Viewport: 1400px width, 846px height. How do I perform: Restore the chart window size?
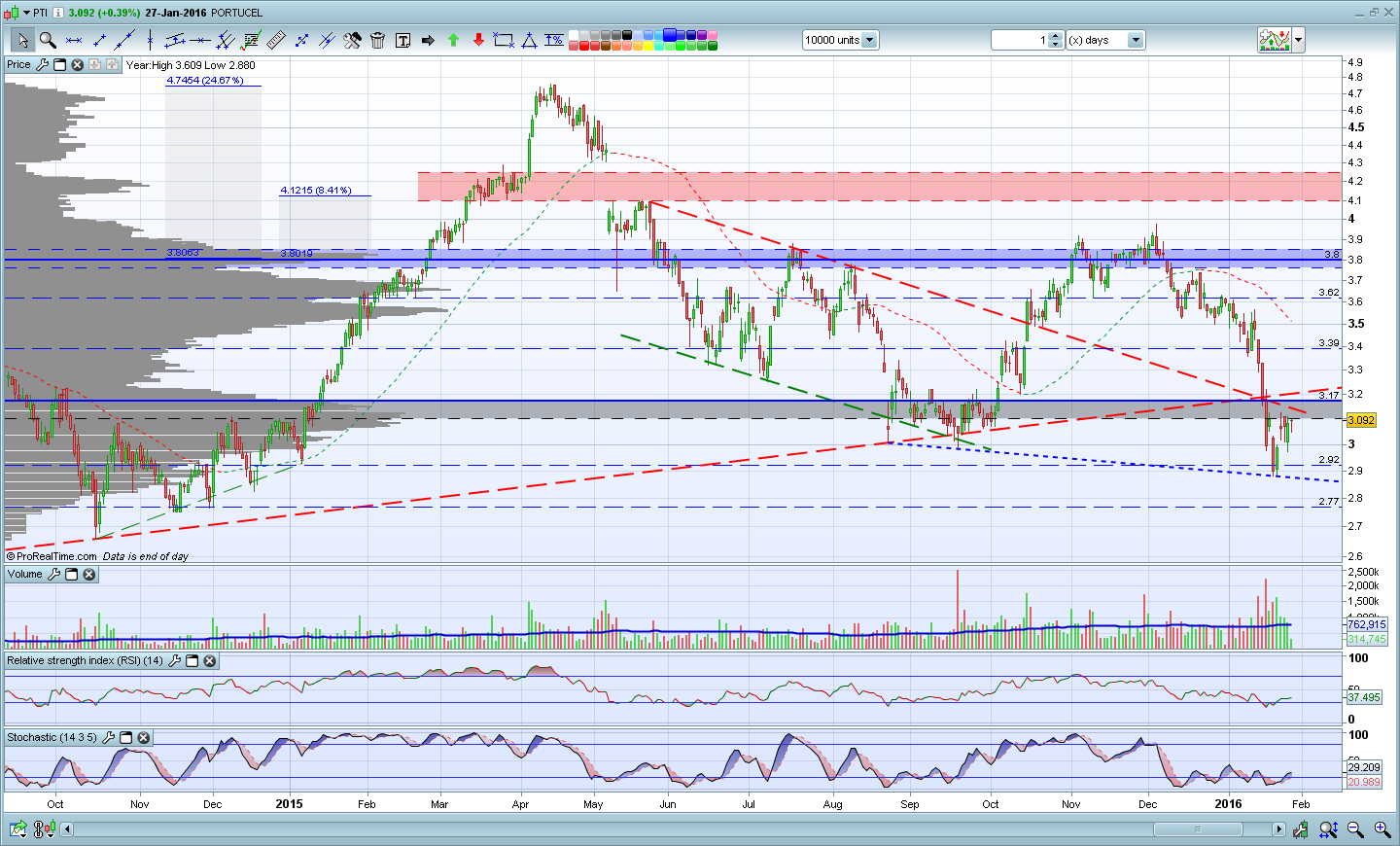1374,13
